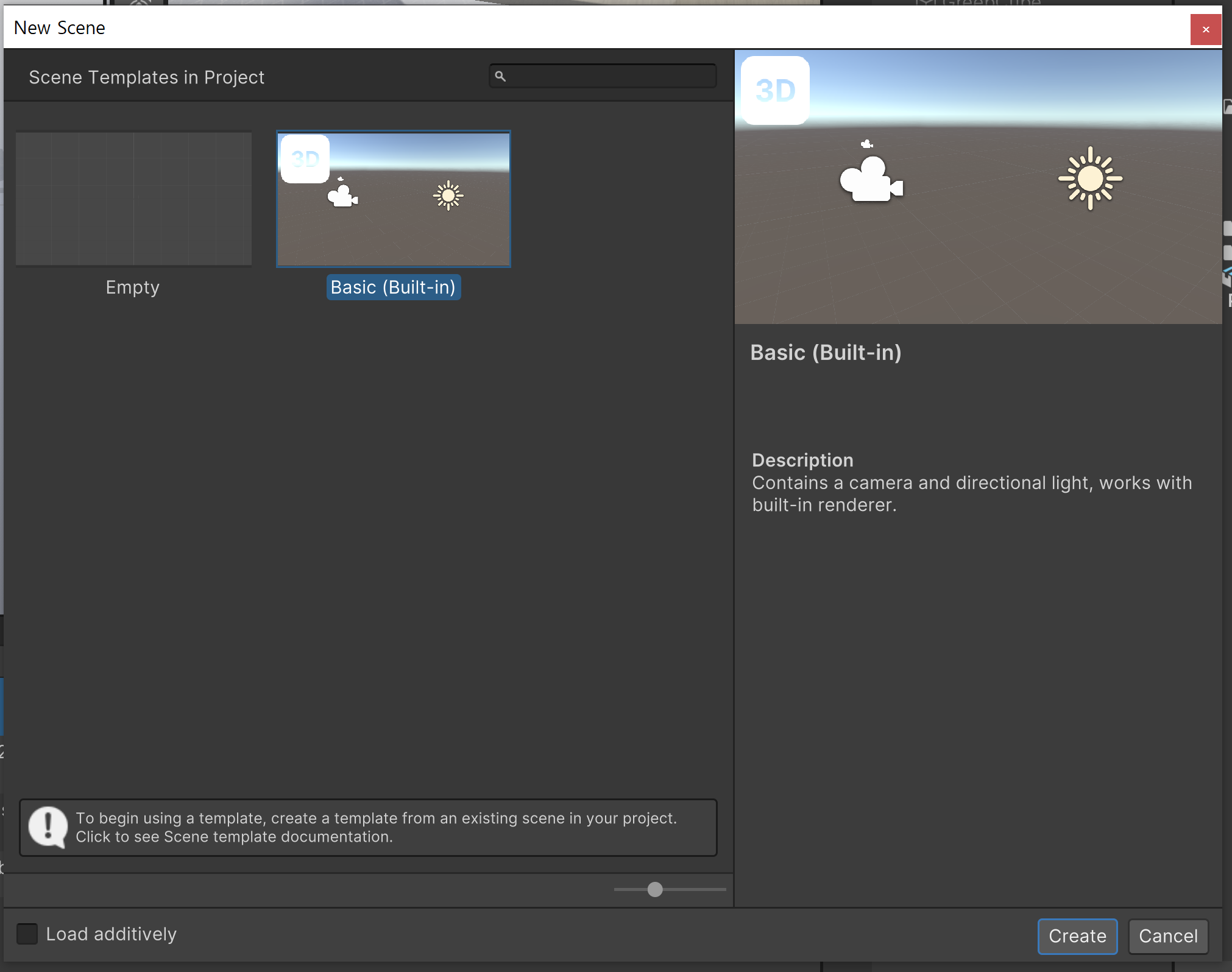Screen dimensions: 1232x972
Task: Close the New Scene dialog
Action: point(1205,29)
